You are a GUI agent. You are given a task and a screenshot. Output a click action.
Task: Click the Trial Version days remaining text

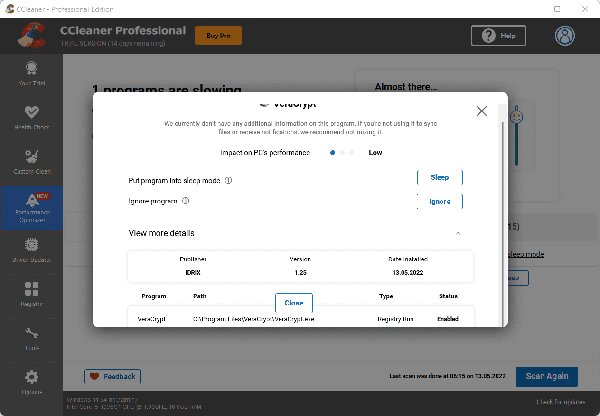click(113, 44)
